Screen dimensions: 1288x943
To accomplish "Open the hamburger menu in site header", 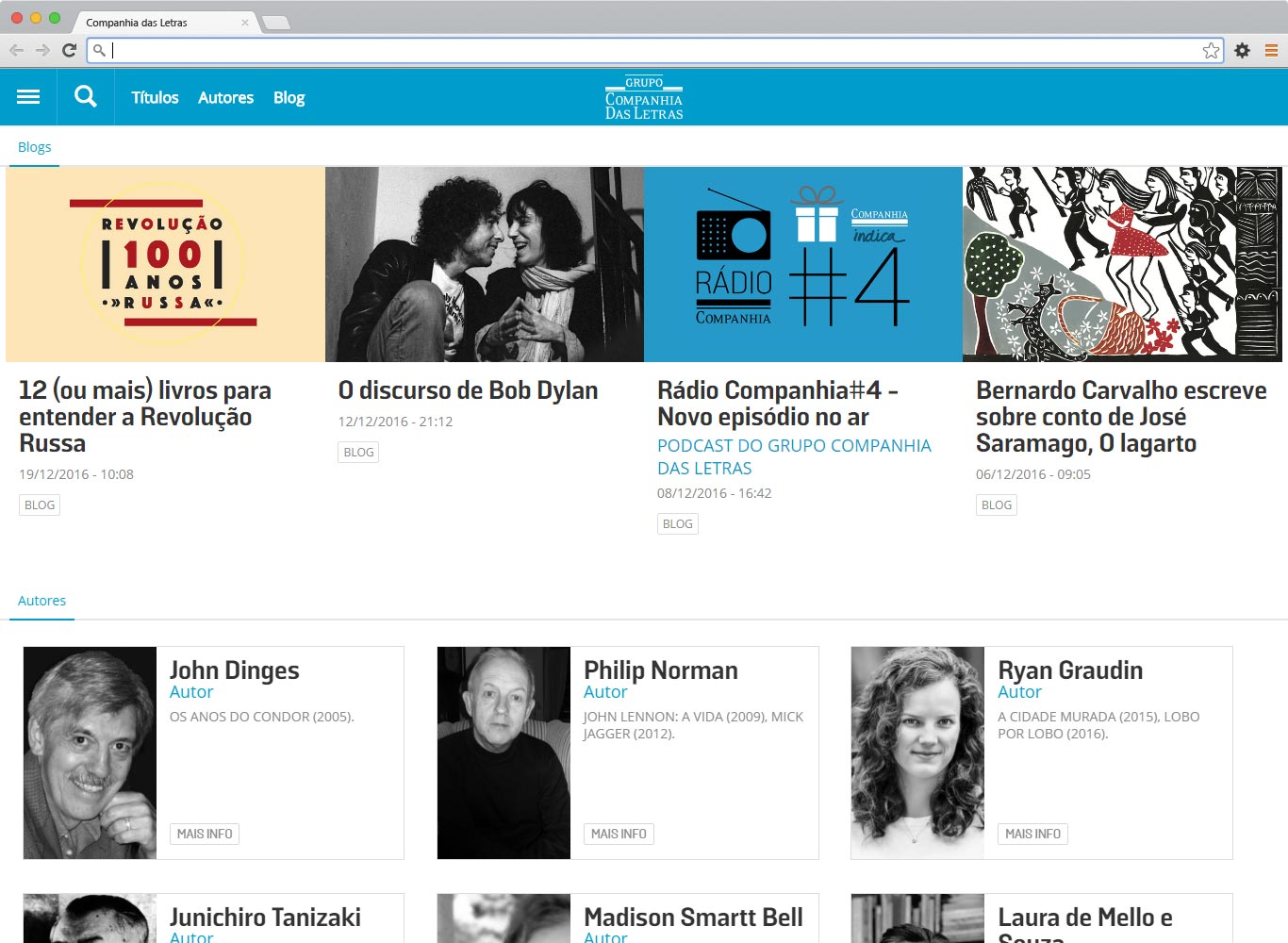I will 28,97.
